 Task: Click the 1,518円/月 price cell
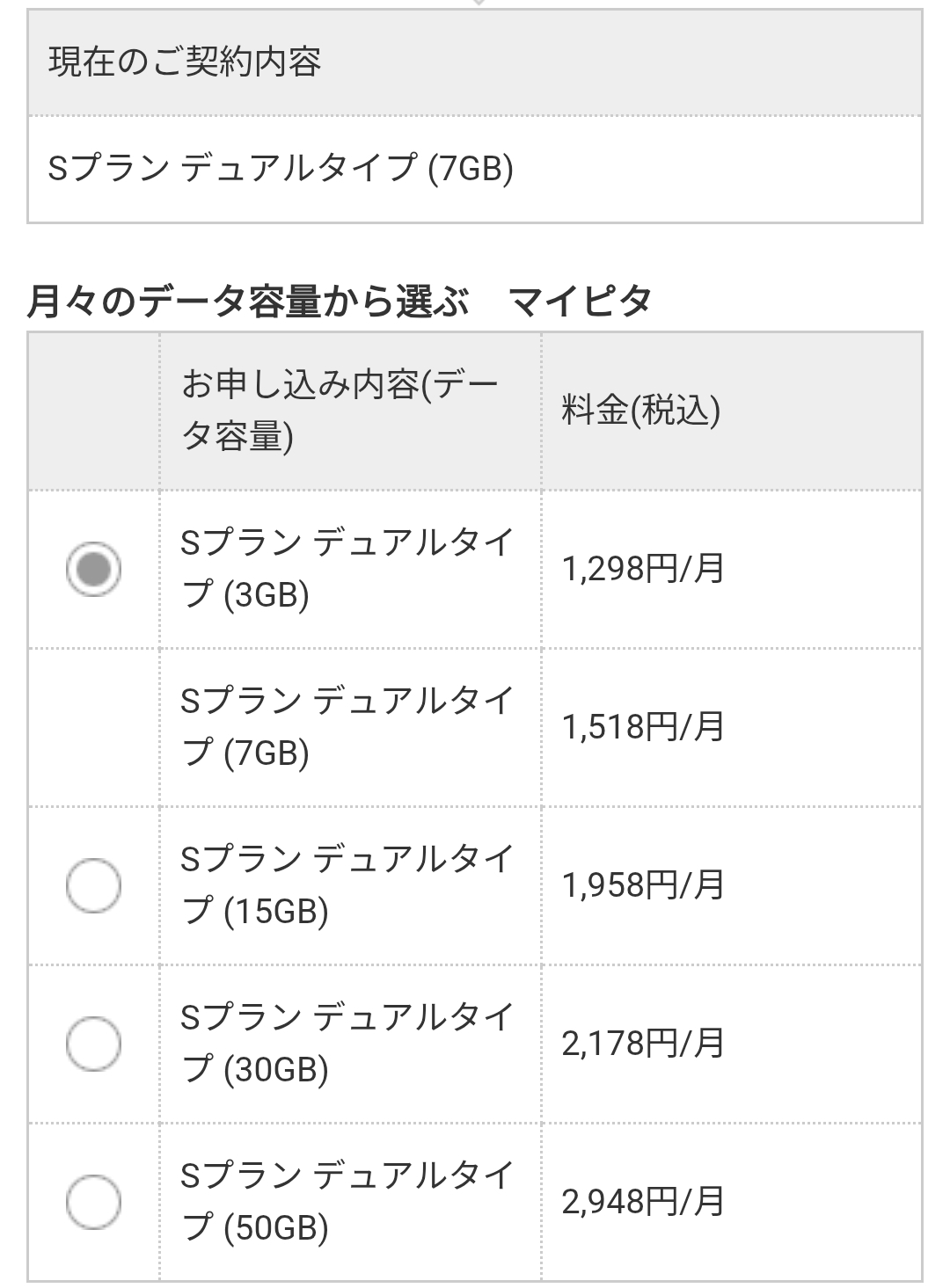tap(643, 727)
